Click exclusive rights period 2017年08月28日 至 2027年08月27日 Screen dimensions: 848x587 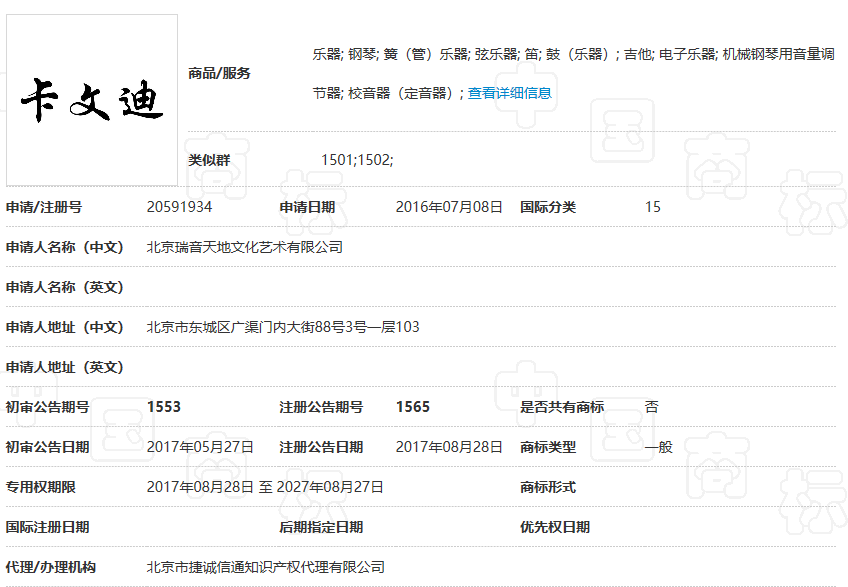(x=265, y=487)
